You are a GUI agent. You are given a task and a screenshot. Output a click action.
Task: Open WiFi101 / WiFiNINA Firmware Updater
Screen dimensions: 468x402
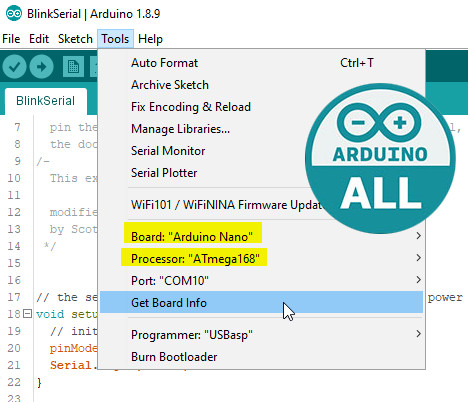tap(261, 204)
